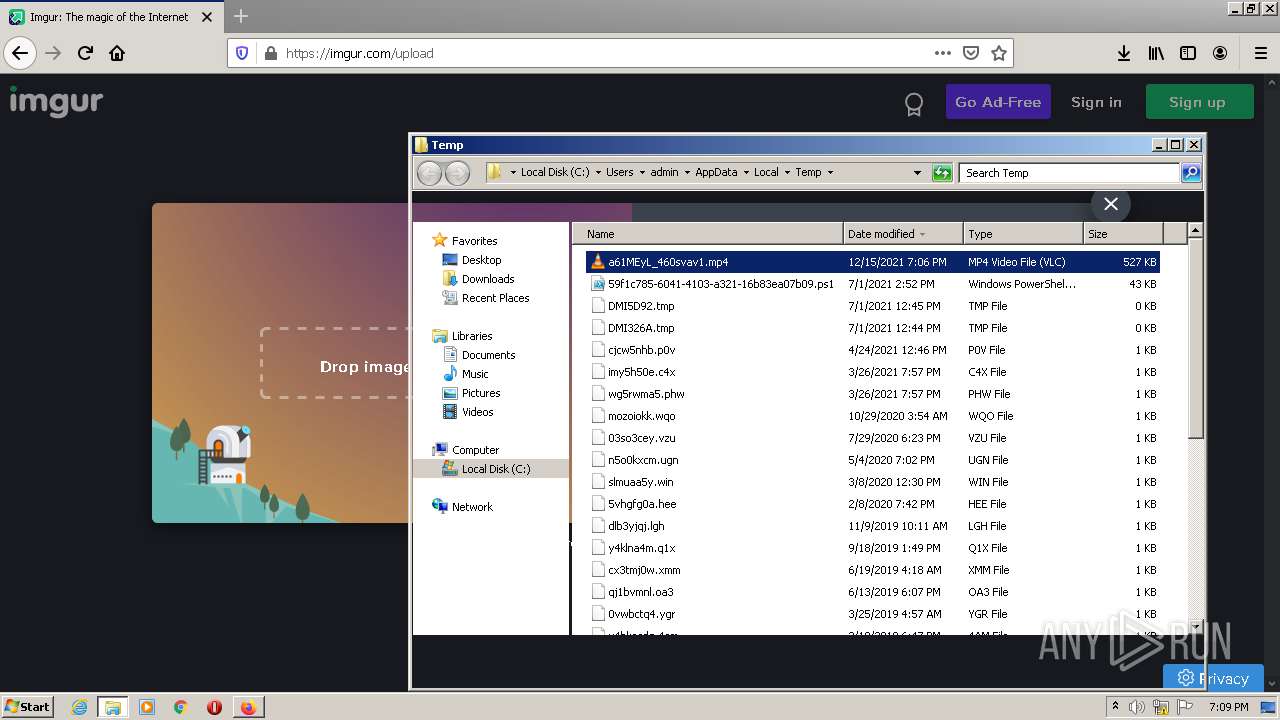Launch Chrome from the taskbar
The width and height of the screenshot is (1280, 720).
(180, 707)
